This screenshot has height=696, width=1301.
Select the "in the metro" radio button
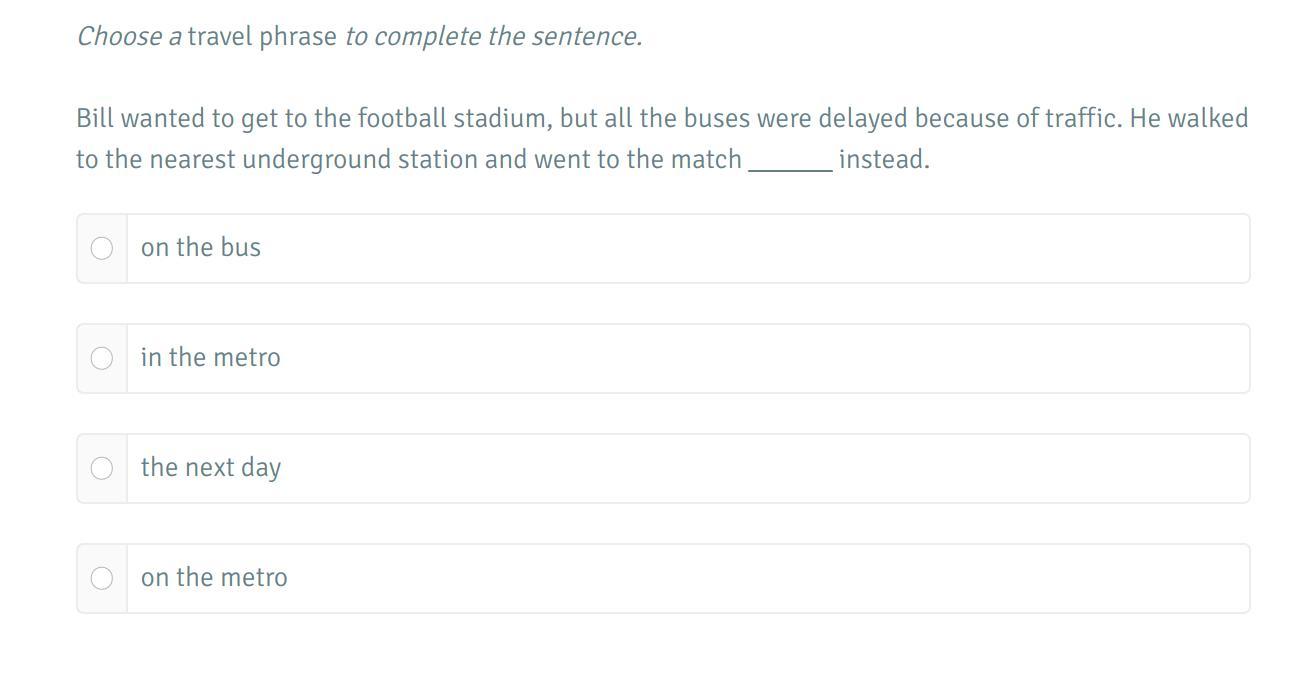click(102, 358)
